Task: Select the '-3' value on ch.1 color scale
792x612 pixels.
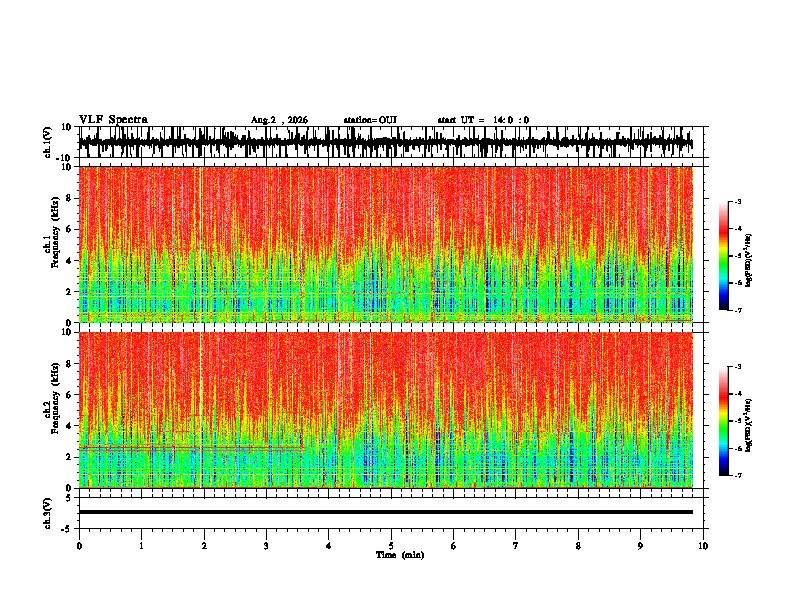Action: [x=737, y=201]
